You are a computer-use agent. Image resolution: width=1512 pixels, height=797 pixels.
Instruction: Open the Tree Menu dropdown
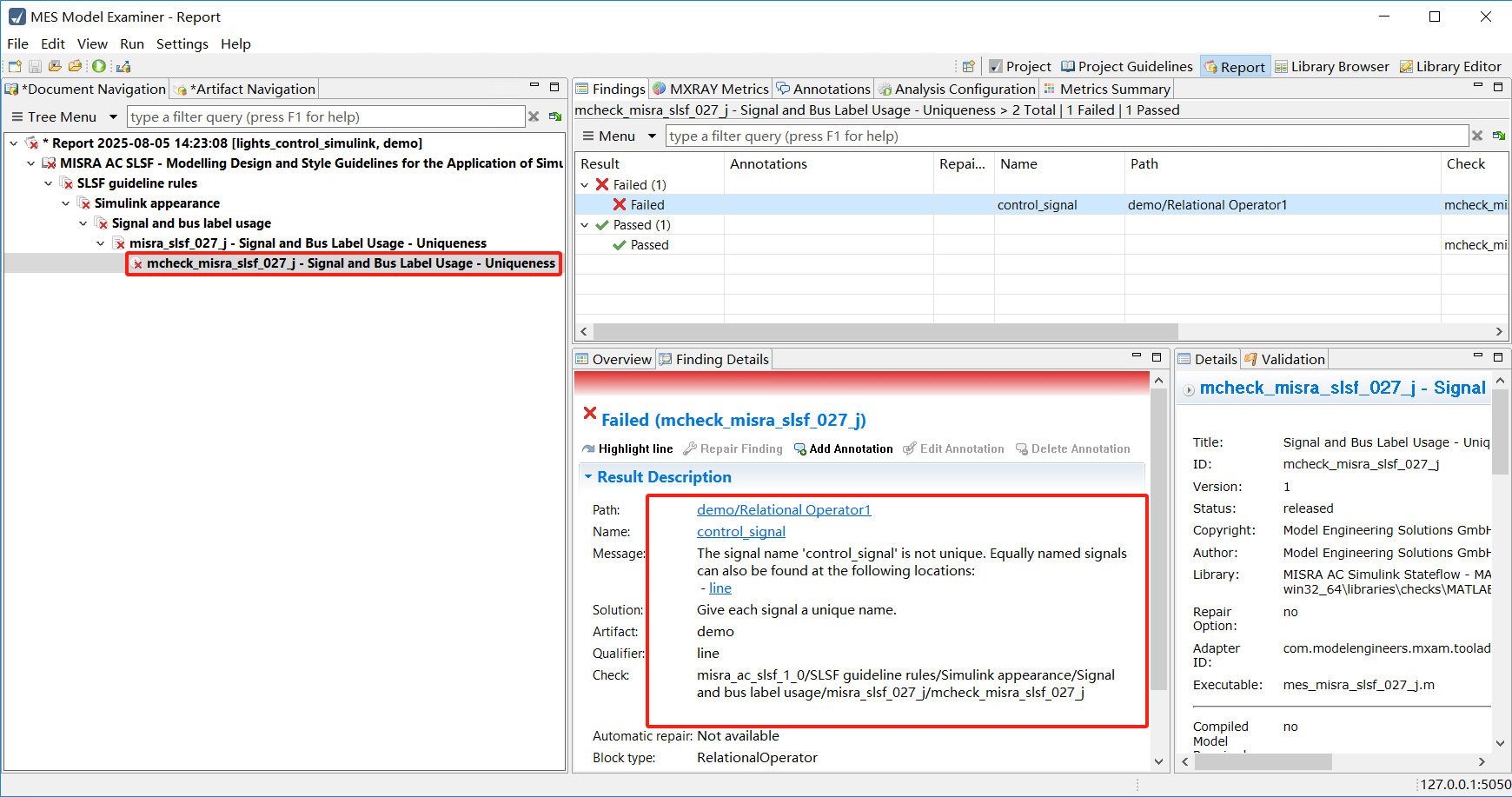[113, 116]
